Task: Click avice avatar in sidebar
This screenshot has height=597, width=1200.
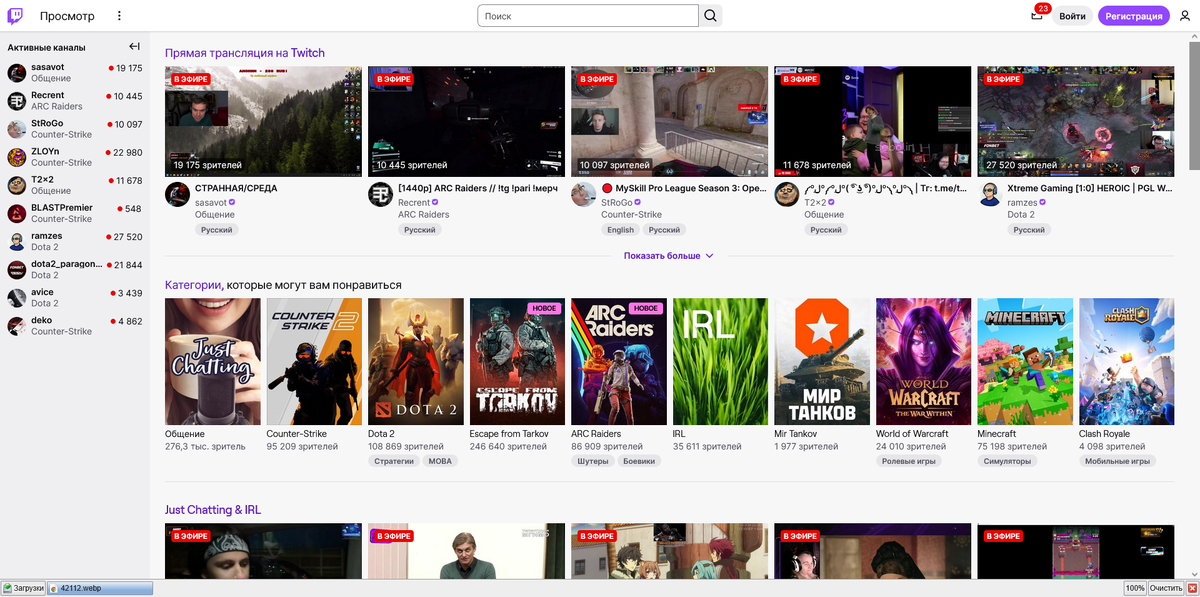Action: pos(17,297)
